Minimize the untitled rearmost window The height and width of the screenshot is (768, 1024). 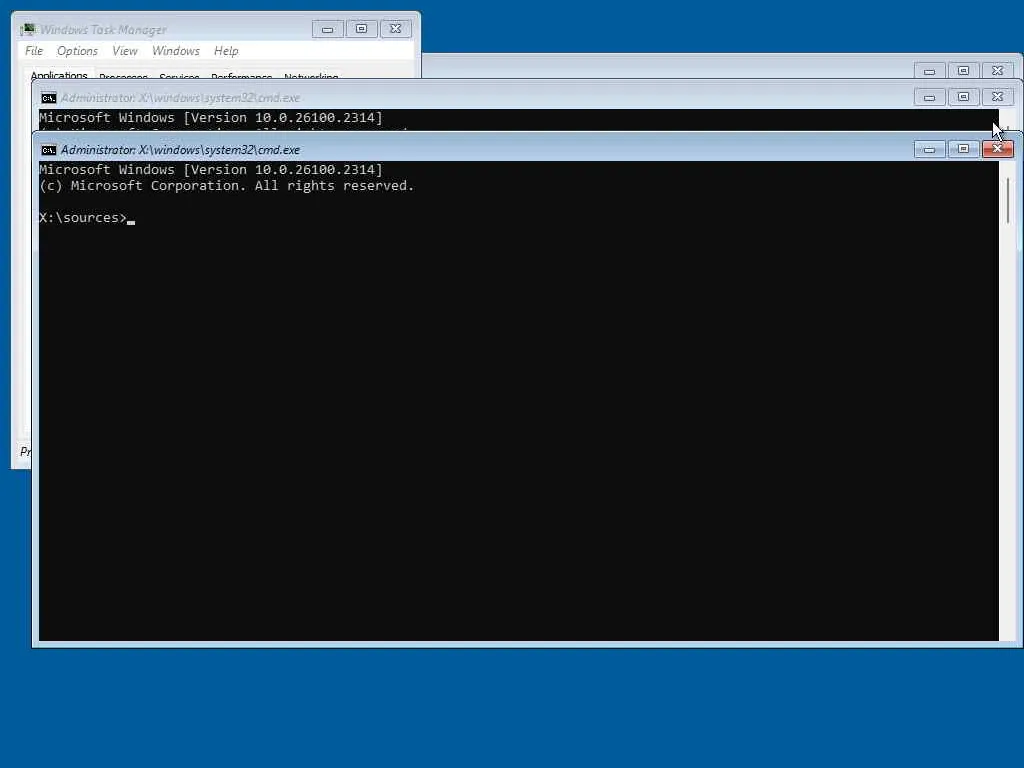pyautogui.click(x=929, y=71)
